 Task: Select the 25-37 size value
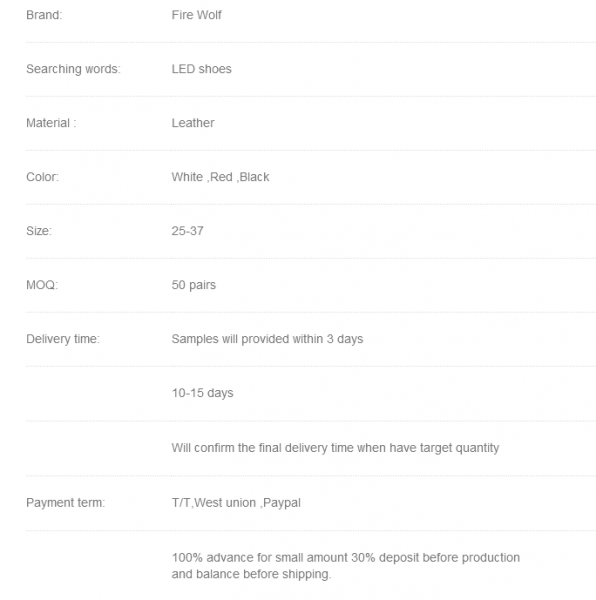(187, 231)
